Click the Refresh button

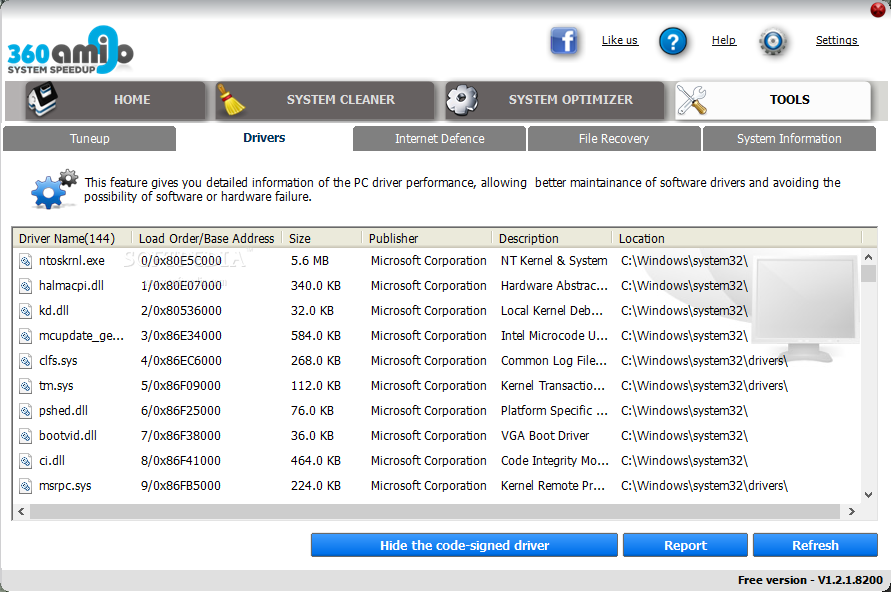(x=815, y=545)
